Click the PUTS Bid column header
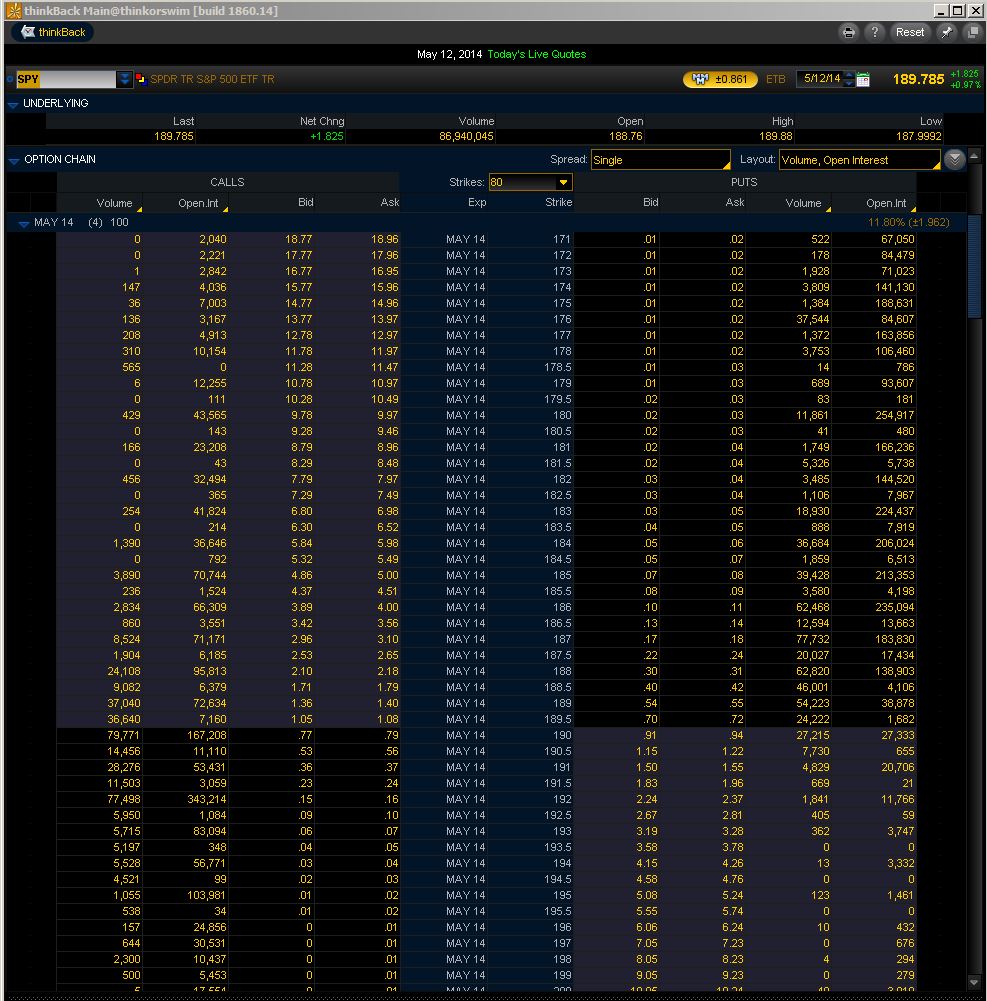This screenshot has width=987, height=1001. (x=651, y=202)
